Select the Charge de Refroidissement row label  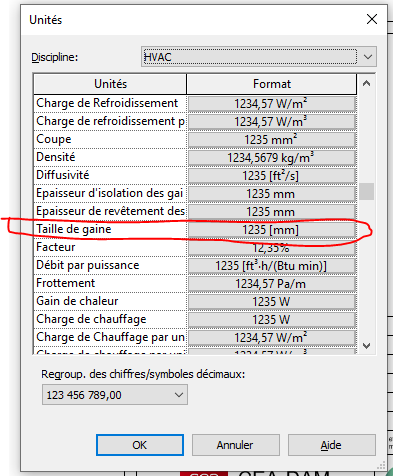(x=110, y=103)
